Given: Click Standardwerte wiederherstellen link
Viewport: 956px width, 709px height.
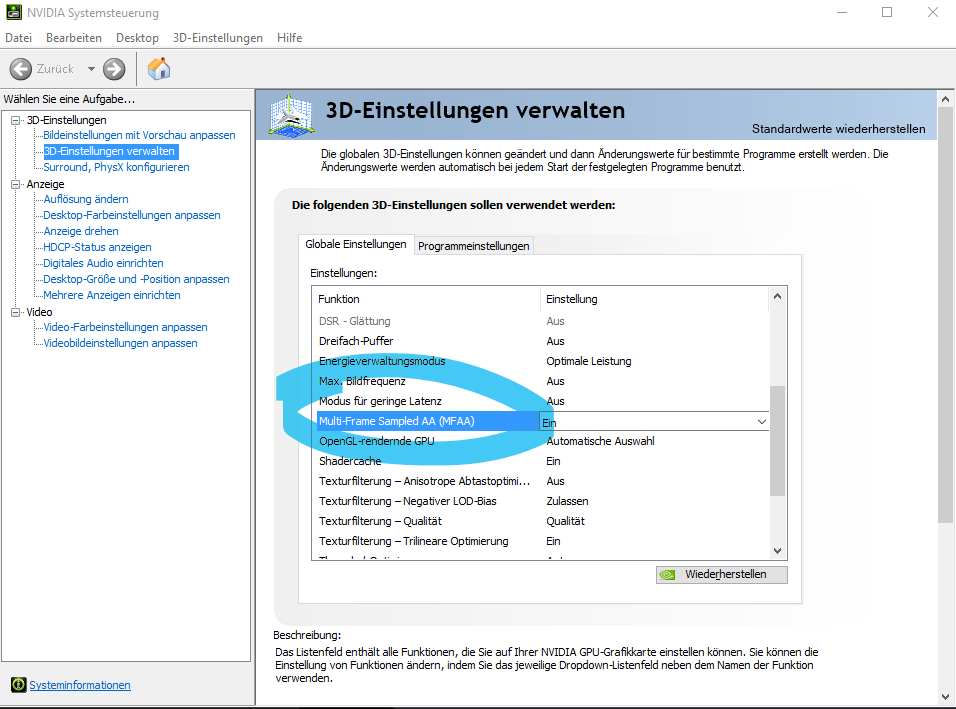Looking at the screenshot, I should click(x=838, y=129).
